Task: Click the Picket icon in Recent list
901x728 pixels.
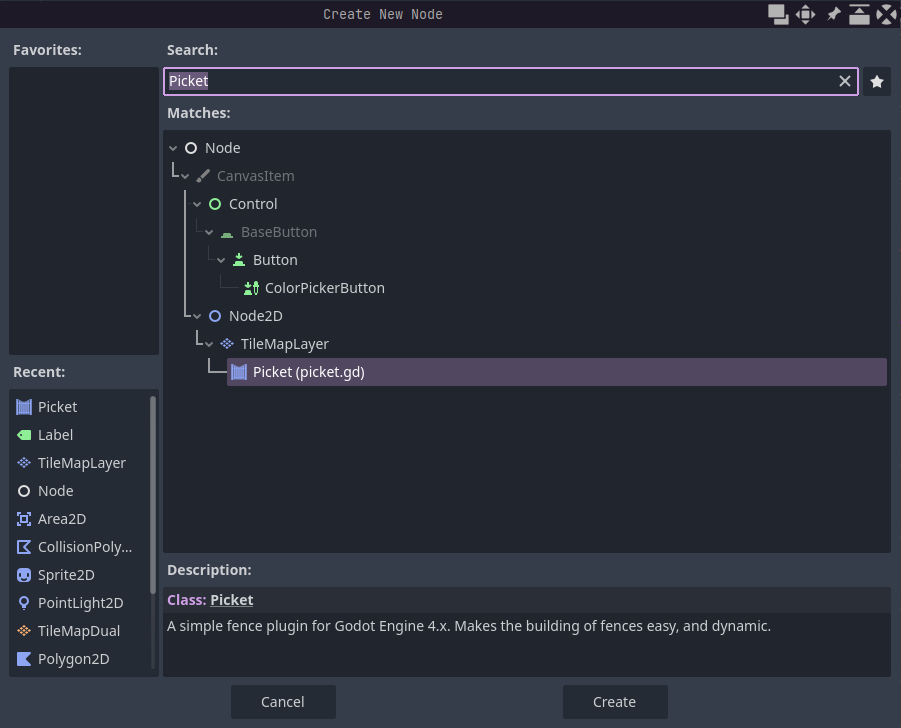Action: (24, 407)
